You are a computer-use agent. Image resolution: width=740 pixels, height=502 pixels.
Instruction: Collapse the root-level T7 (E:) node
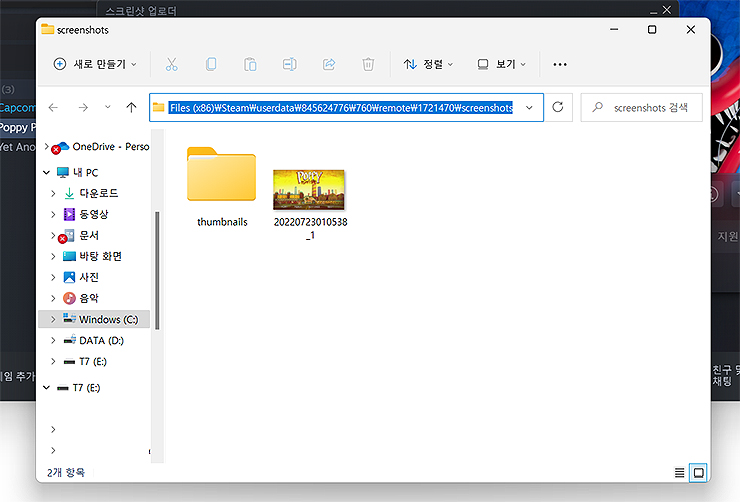coord(46,388)
